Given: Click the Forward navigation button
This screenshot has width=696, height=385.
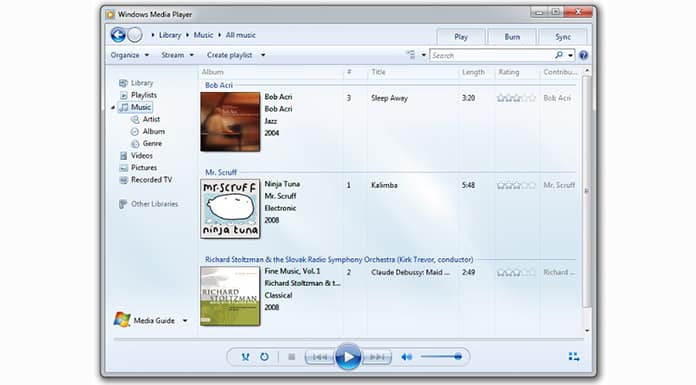Looking at the screenshot, I should [135, 35].
